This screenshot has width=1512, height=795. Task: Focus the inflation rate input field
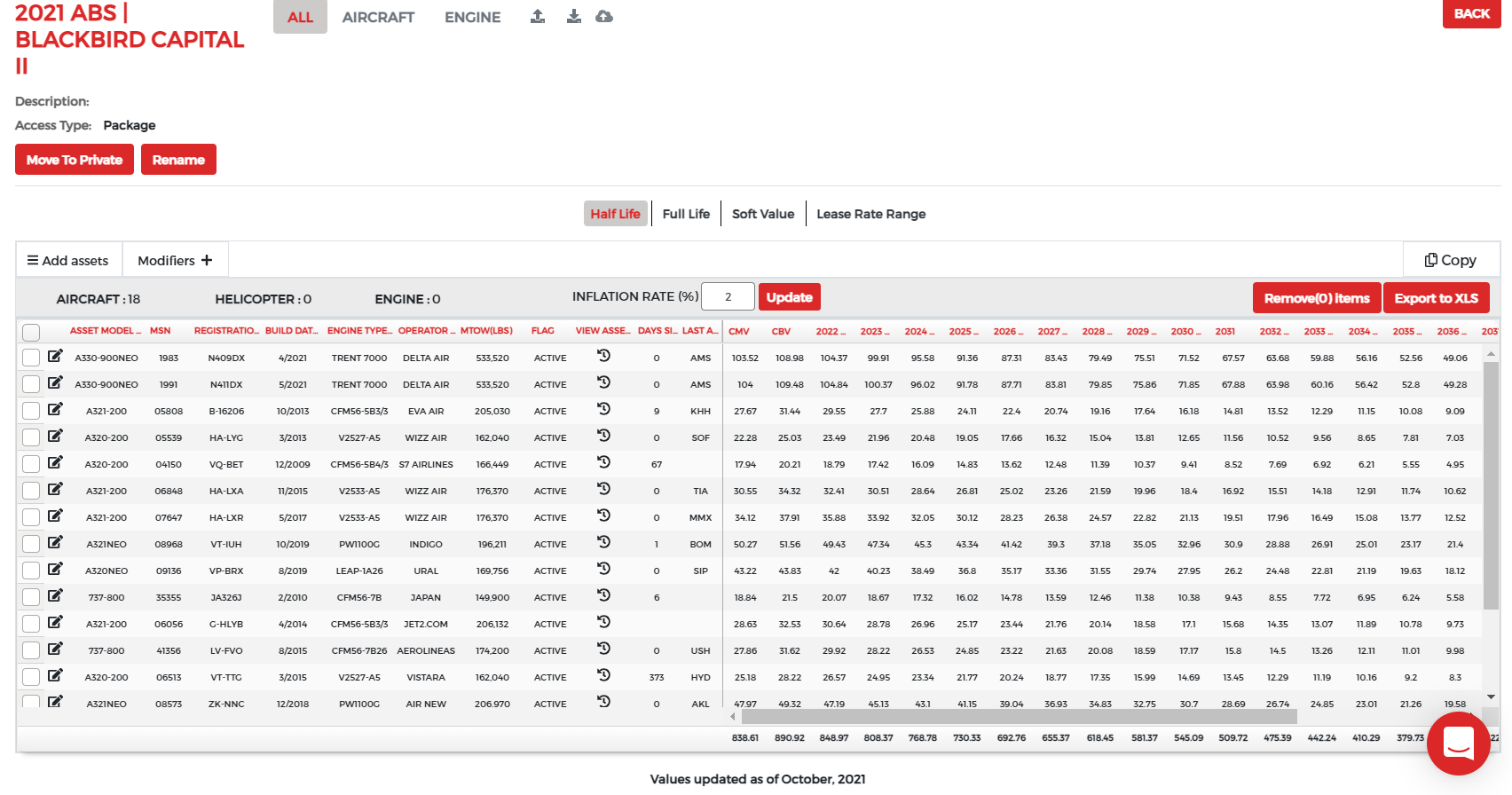coord(728,297)
